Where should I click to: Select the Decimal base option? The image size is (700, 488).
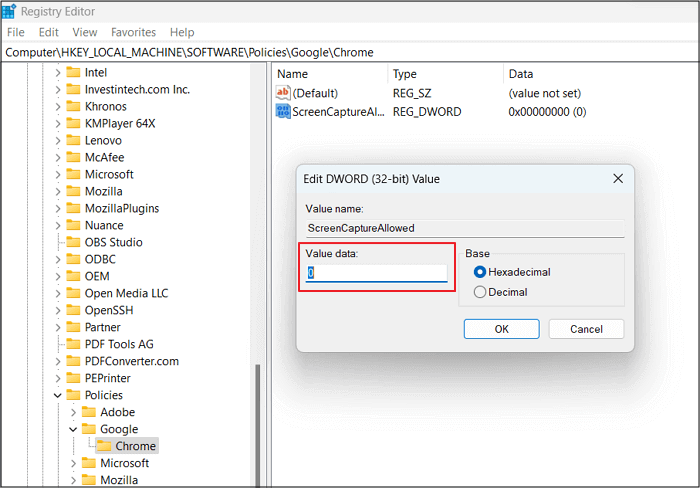click(x=480, y=292)
